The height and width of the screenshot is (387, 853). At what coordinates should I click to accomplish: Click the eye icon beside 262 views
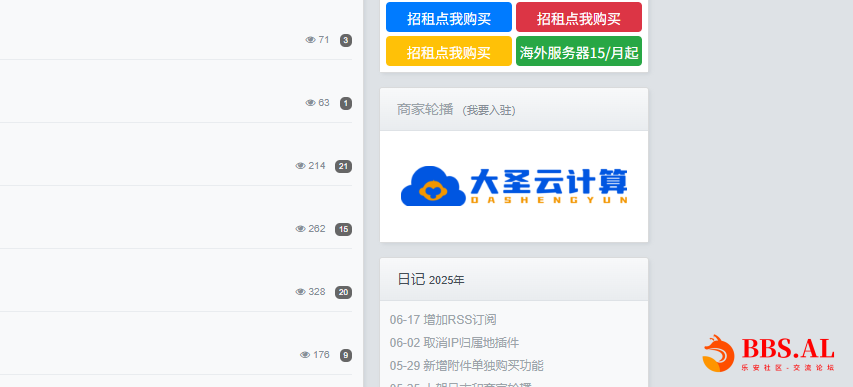pos(301,229)
